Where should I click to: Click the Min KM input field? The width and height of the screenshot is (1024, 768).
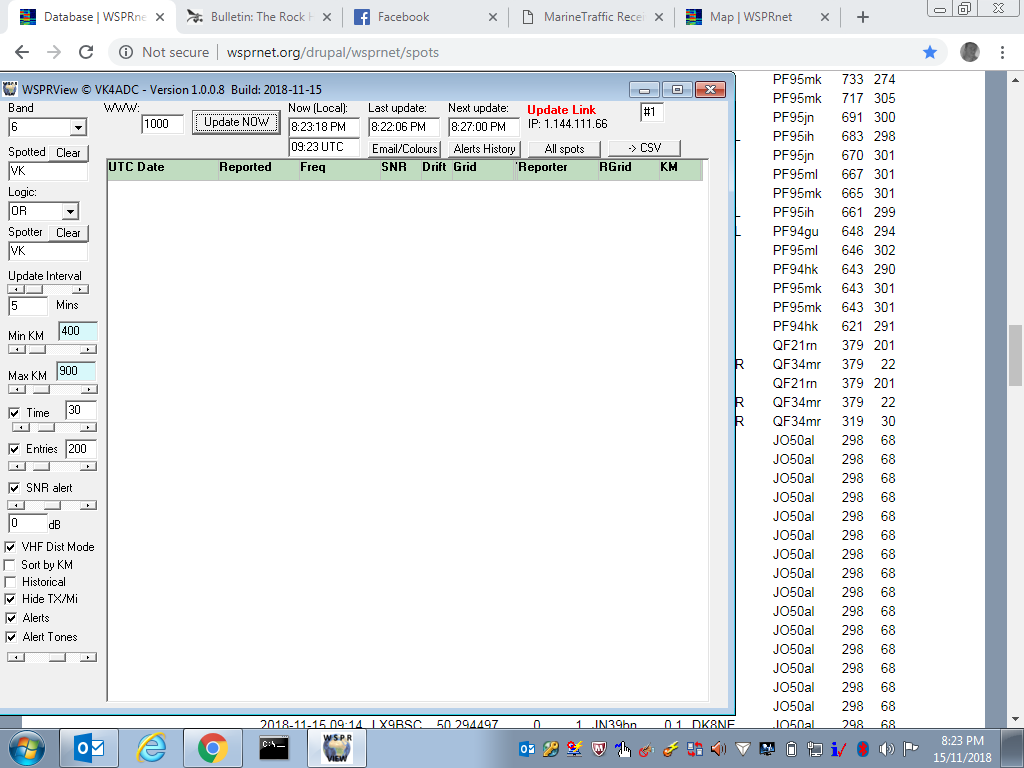pos(77,331)
